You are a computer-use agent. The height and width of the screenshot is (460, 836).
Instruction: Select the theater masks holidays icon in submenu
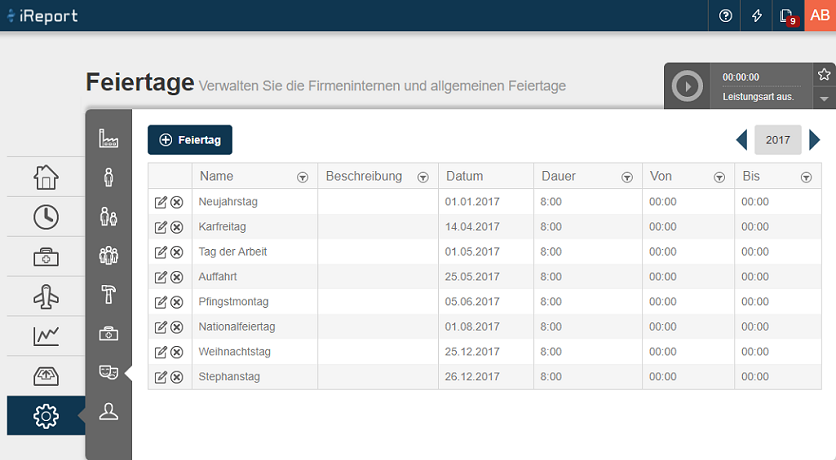pyautogui.click(x=108, y=372)
